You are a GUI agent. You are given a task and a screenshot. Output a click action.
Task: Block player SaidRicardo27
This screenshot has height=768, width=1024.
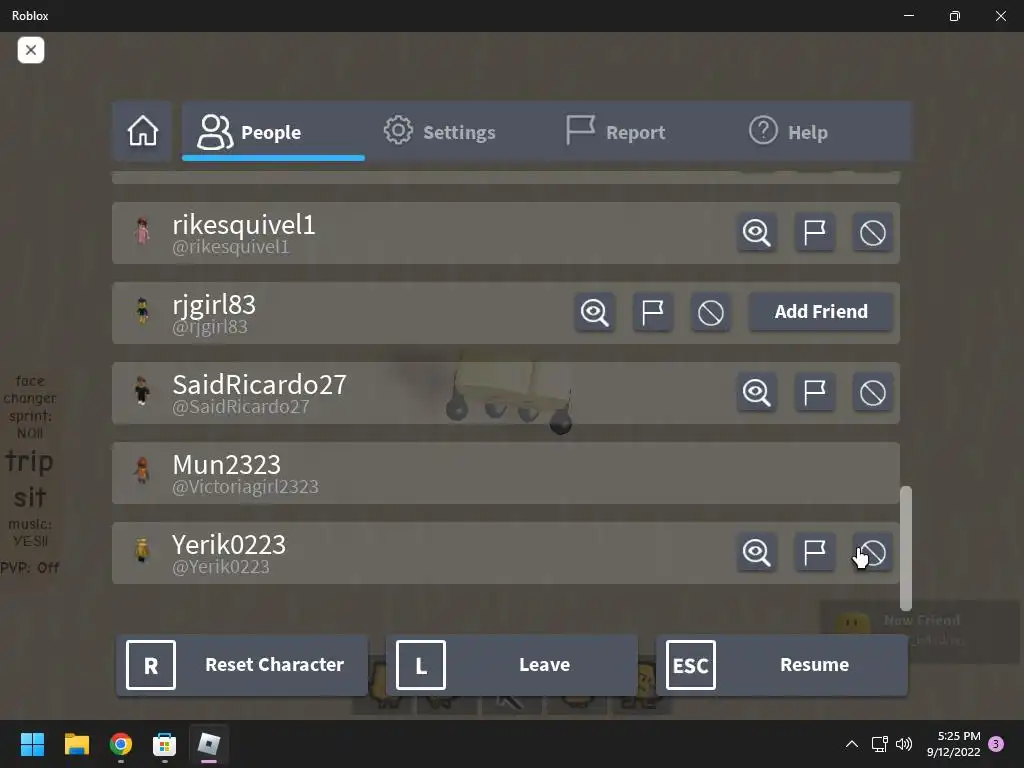tap(872, 392)
